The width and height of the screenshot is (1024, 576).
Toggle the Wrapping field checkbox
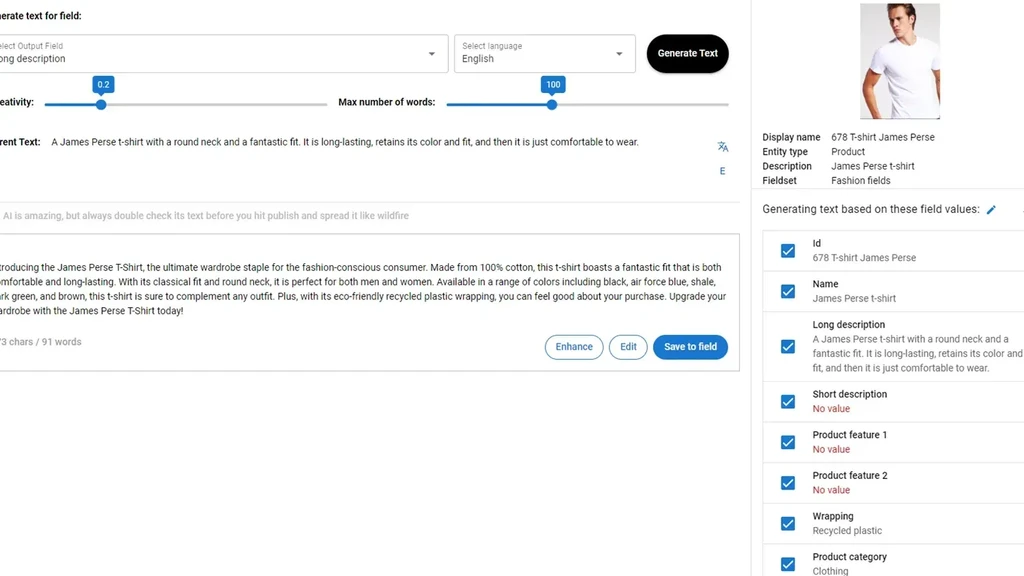coord(788,524)
